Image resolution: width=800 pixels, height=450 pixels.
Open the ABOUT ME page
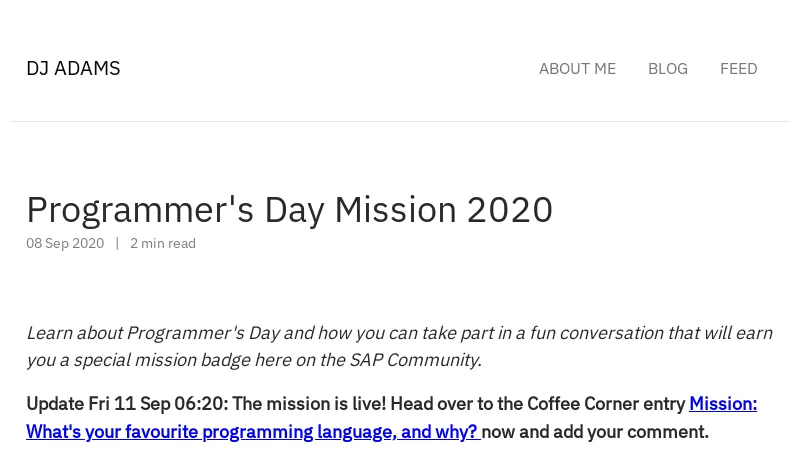click(577, 69)
